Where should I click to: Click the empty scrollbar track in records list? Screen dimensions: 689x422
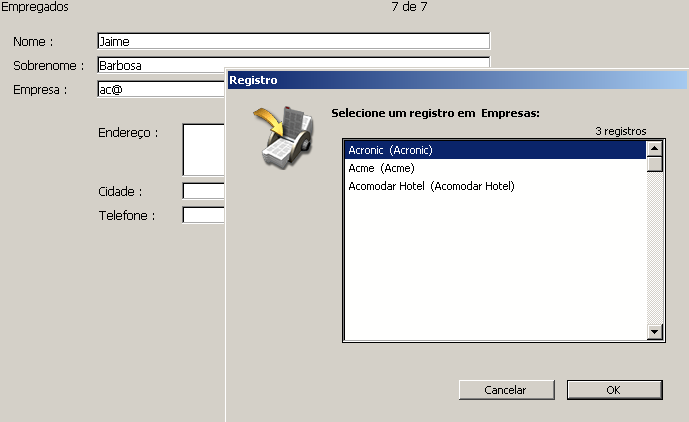[x=655, y=250]
